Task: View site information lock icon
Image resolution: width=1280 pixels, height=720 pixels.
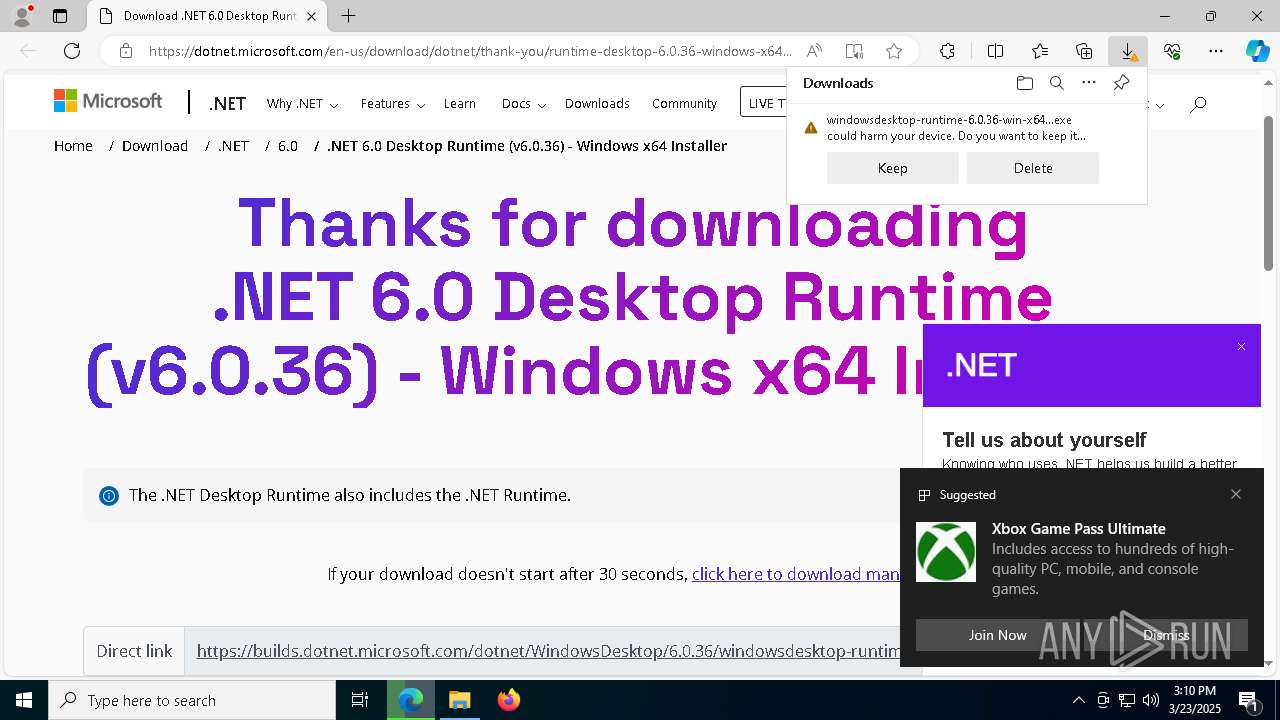Action: [126, 51]
